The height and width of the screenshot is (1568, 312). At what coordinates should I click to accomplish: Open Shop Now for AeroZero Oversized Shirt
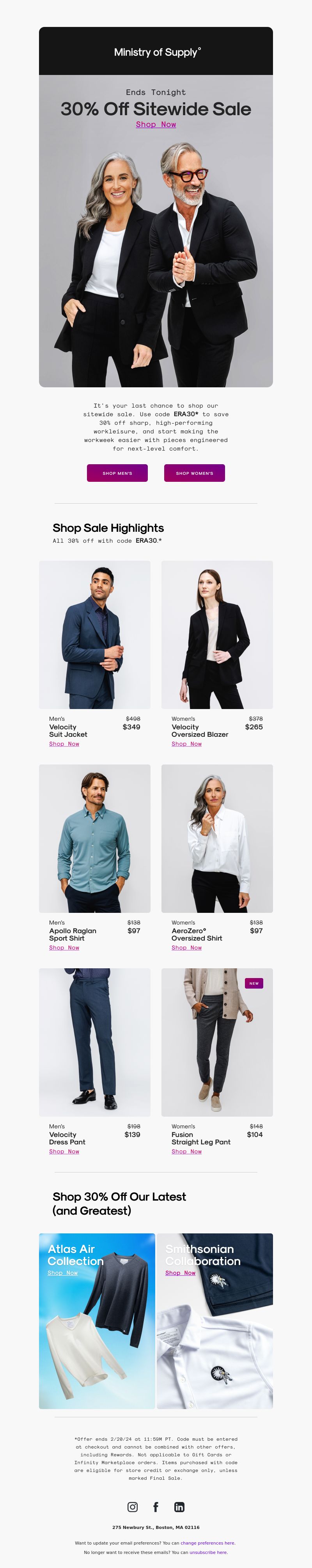pos(186,948)
